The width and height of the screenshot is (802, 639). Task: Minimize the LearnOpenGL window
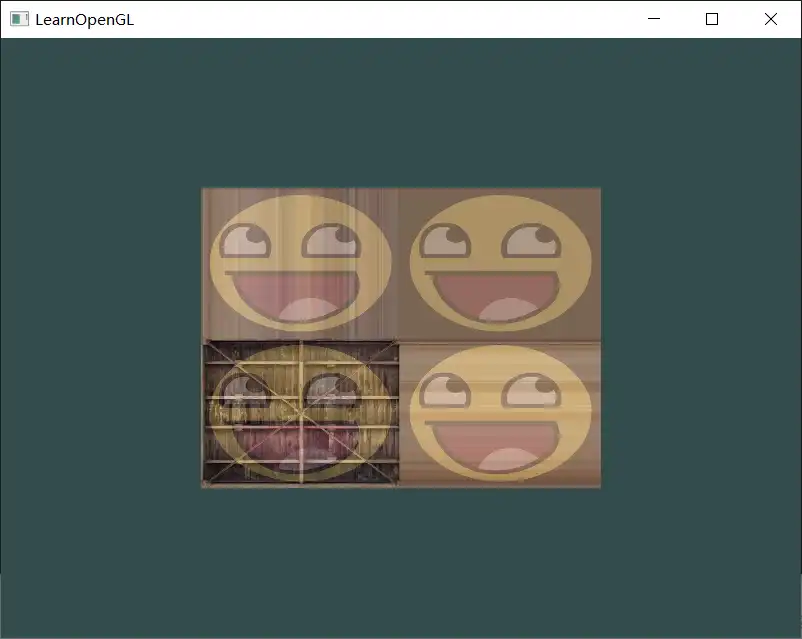click(x=654, y=19)
